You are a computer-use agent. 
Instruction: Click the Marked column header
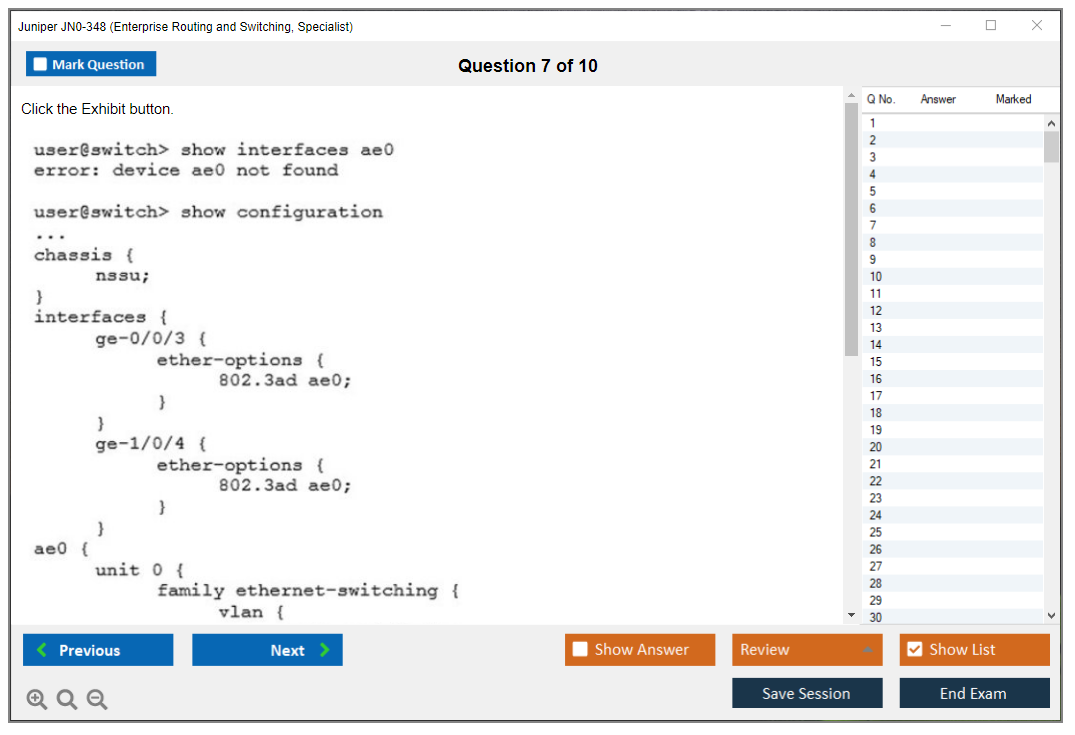tap(1013, 99)
